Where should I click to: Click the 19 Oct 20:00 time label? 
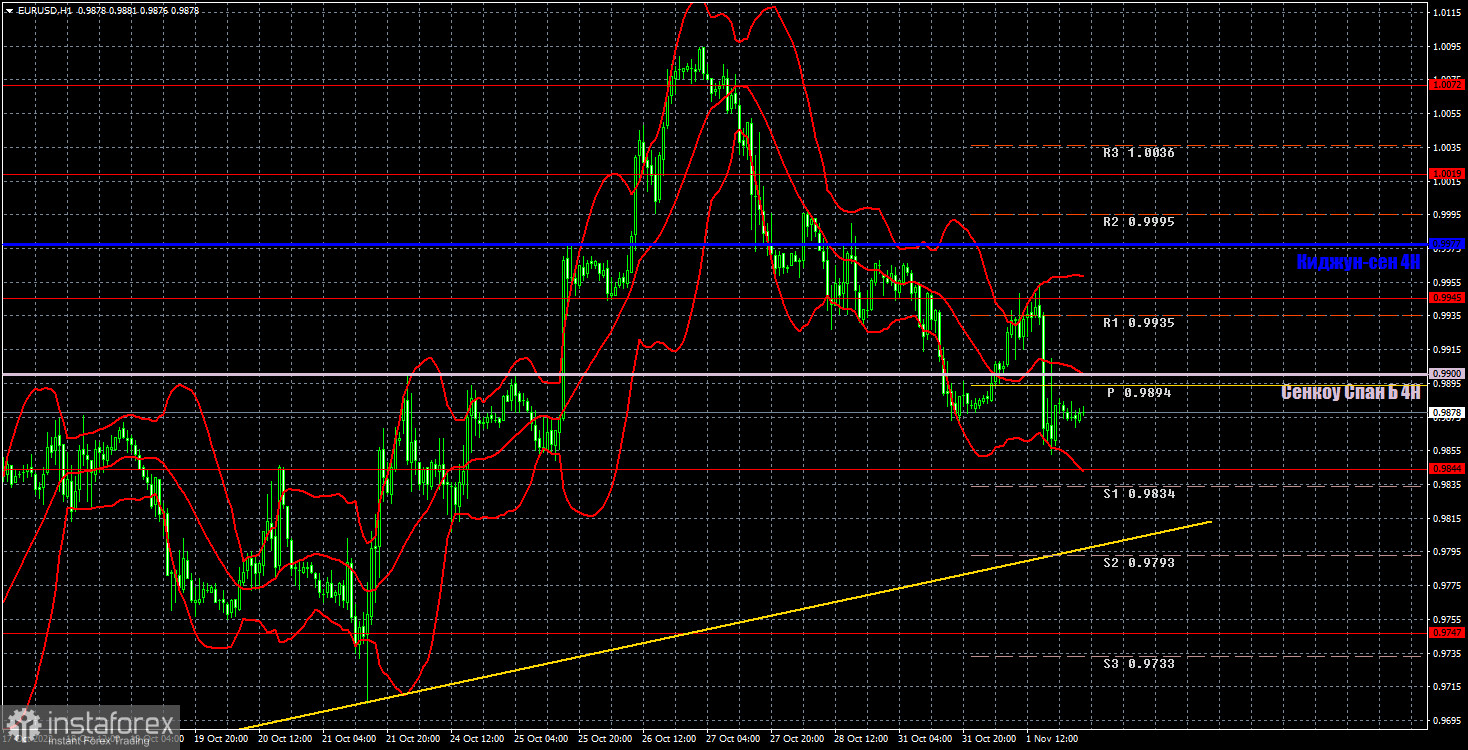click(221, 740)
